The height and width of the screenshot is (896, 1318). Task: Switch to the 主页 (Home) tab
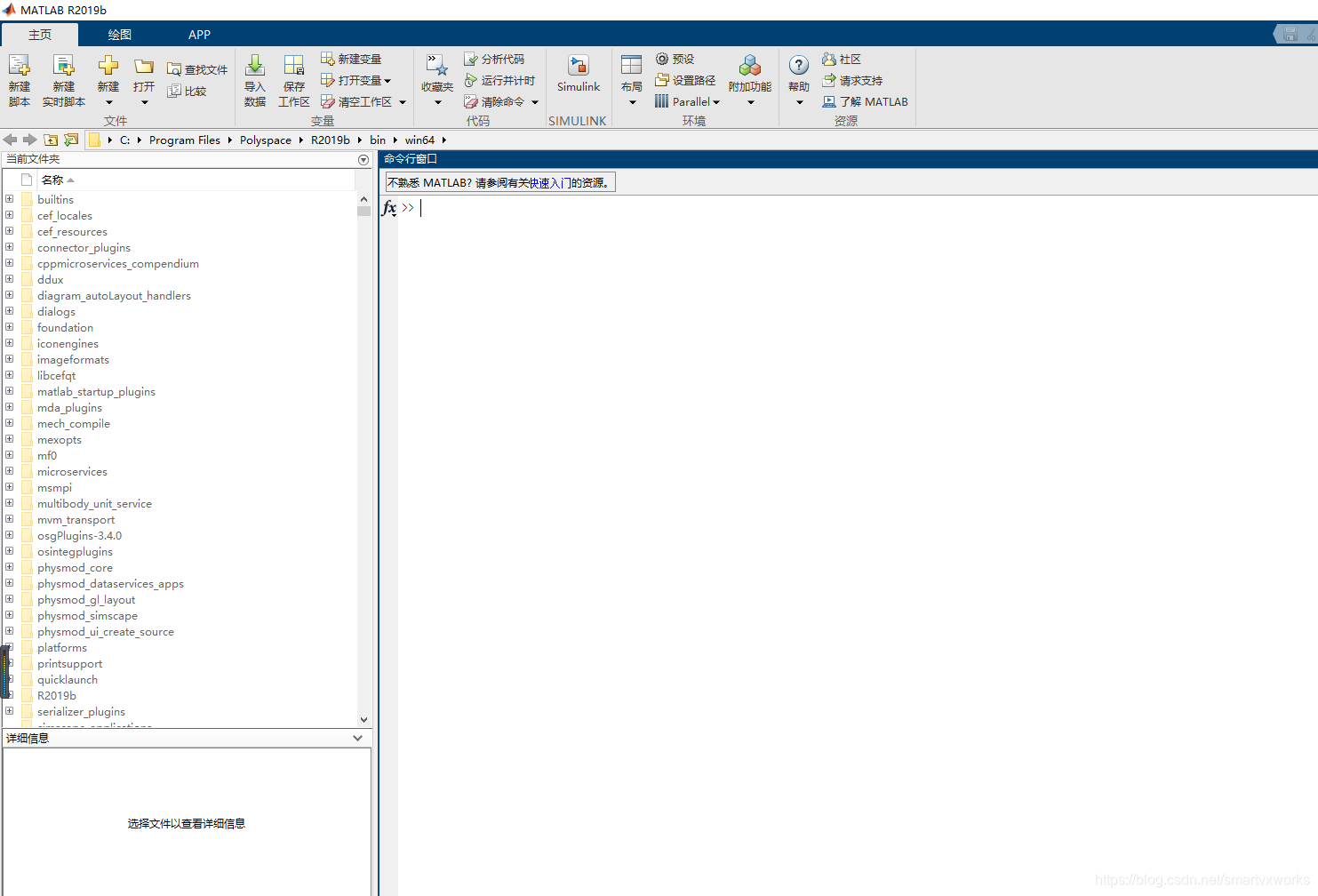point(40,35)
